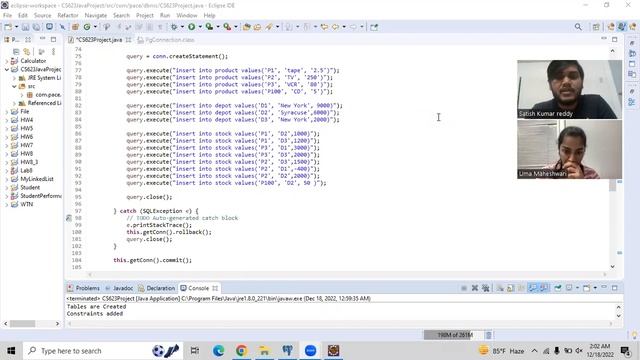This screenshot has height=360, width=640.
Task: Click the New Java Class green icon
Action: pos(87,27)
